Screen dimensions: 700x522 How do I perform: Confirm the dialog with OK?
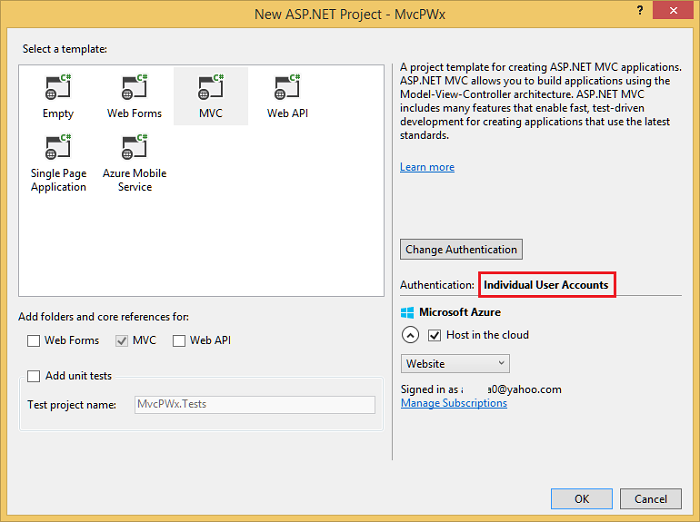point(581,498)
